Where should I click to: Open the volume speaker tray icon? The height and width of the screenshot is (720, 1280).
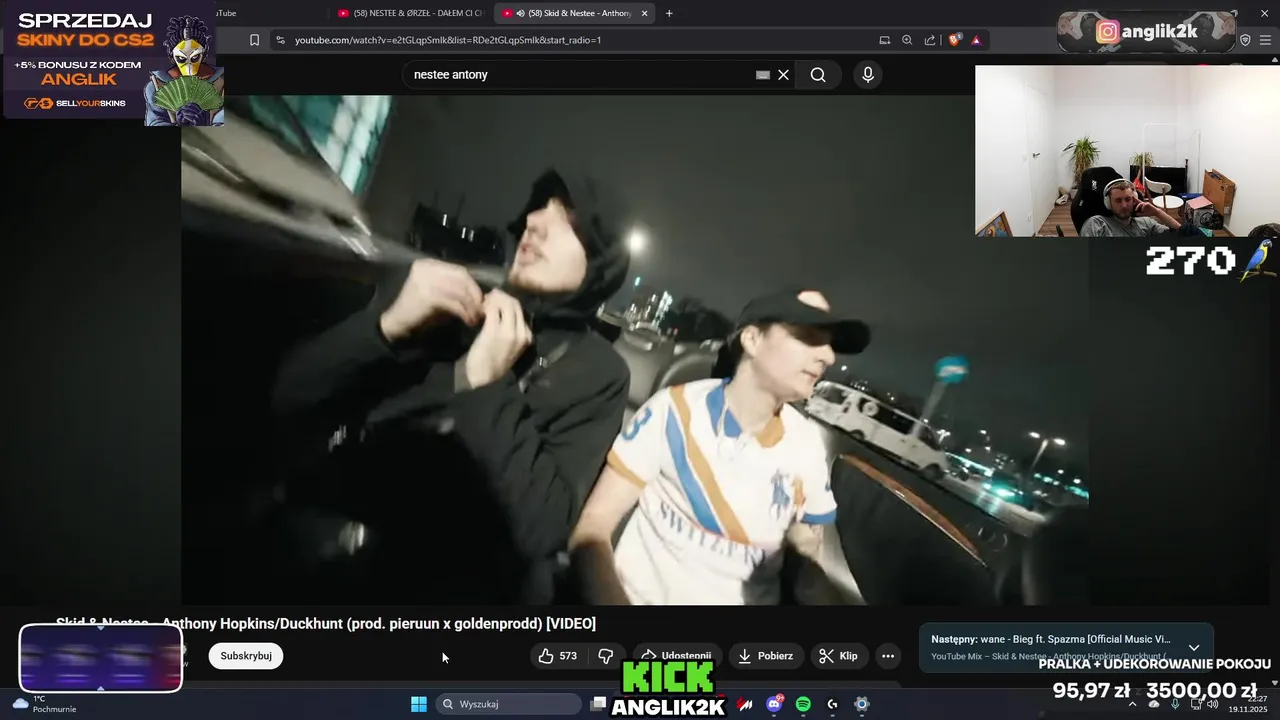(x=1213, y=704)
